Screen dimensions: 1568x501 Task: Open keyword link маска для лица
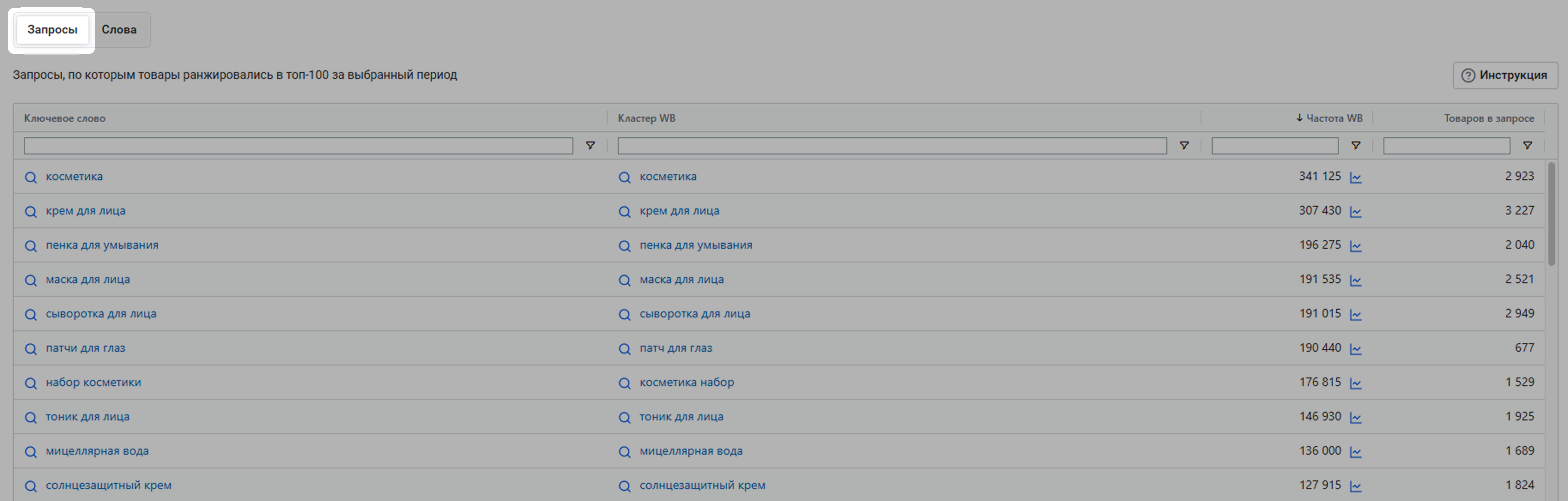tap(88, 279)
